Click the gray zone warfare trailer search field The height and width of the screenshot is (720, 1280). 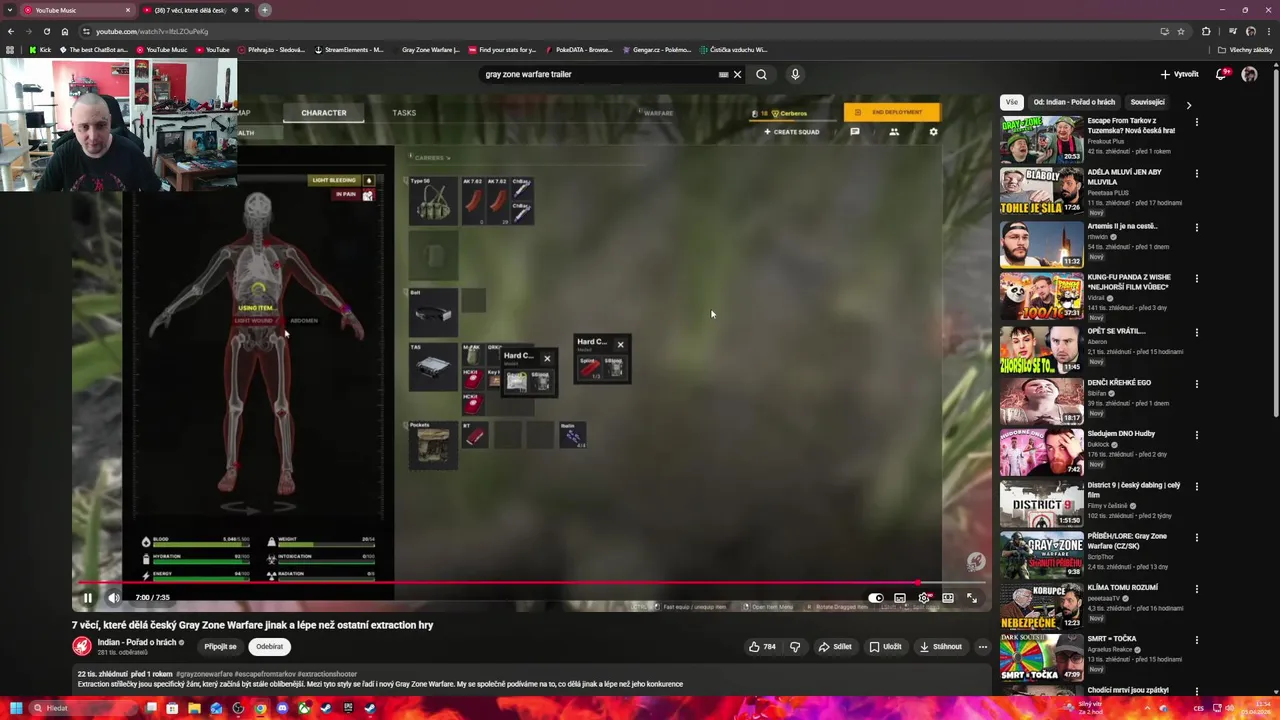[598, 74]
